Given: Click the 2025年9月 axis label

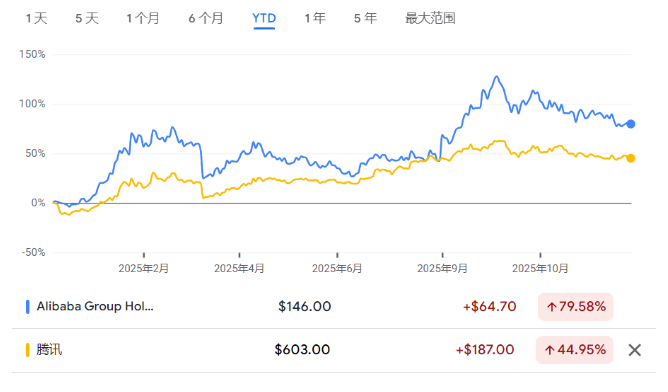Looking at the screenshot, I should (442, 268).
